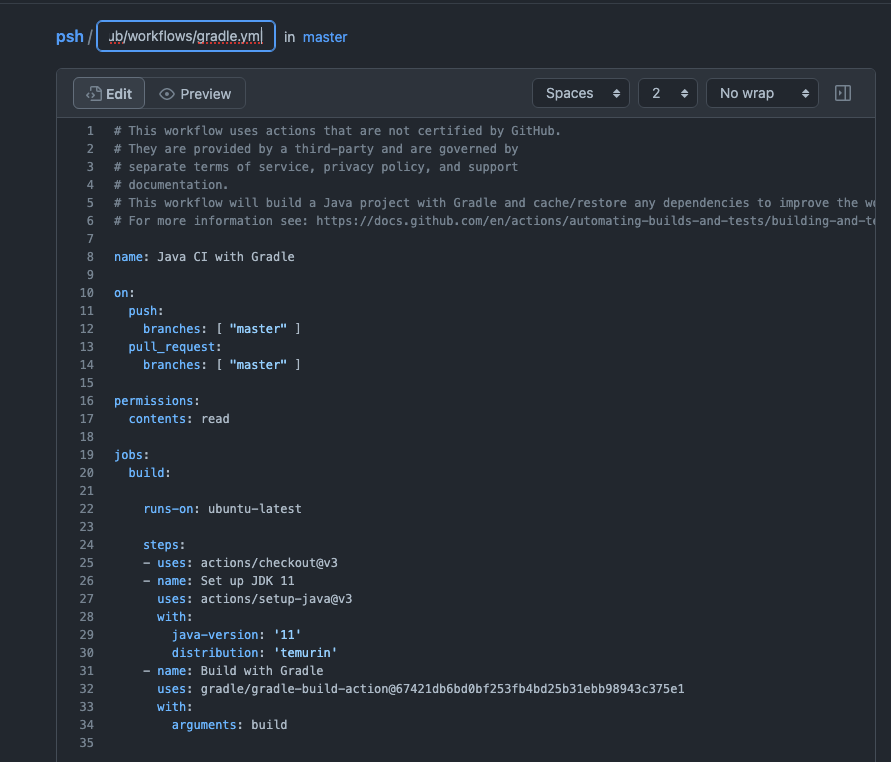Click the 'steps:' line
This screenshot has height=762, width=891.
(164, 545)
